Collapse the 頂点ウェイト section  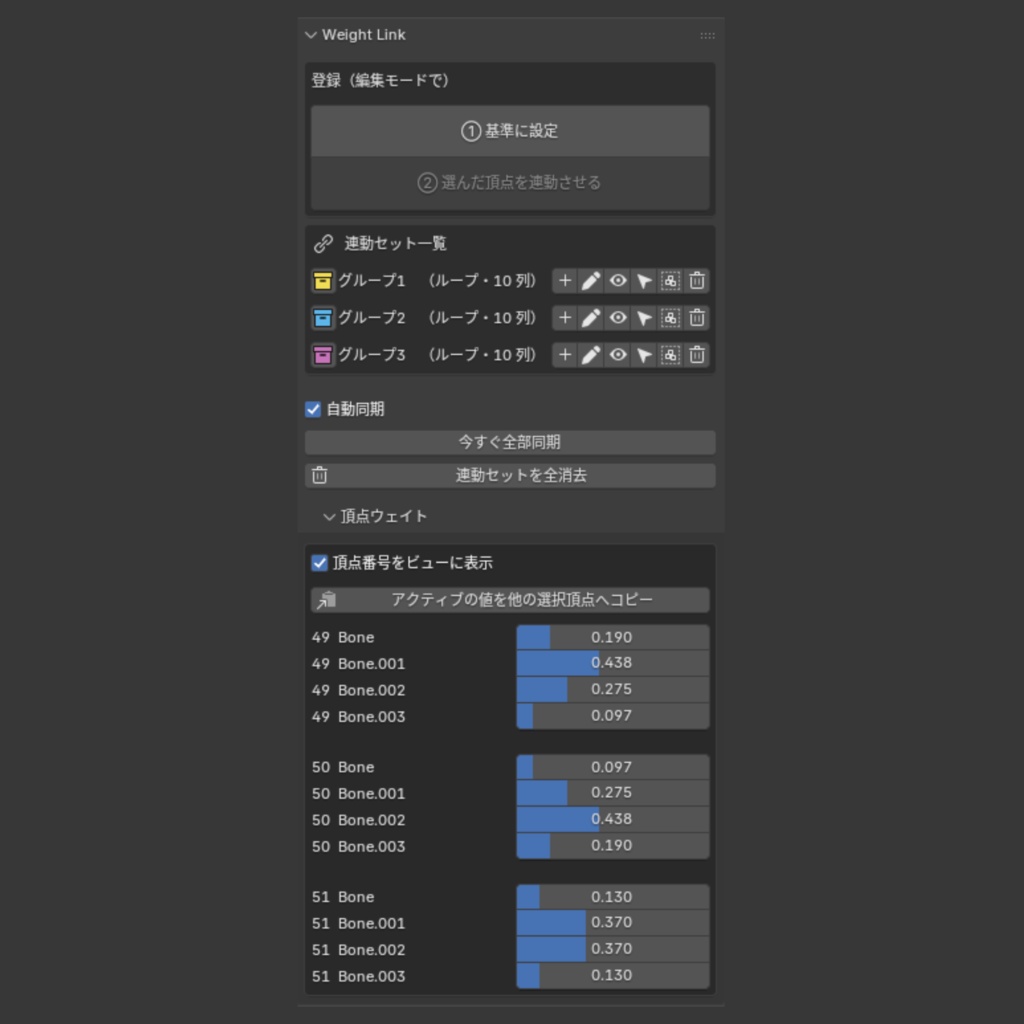tap(329, 517)
